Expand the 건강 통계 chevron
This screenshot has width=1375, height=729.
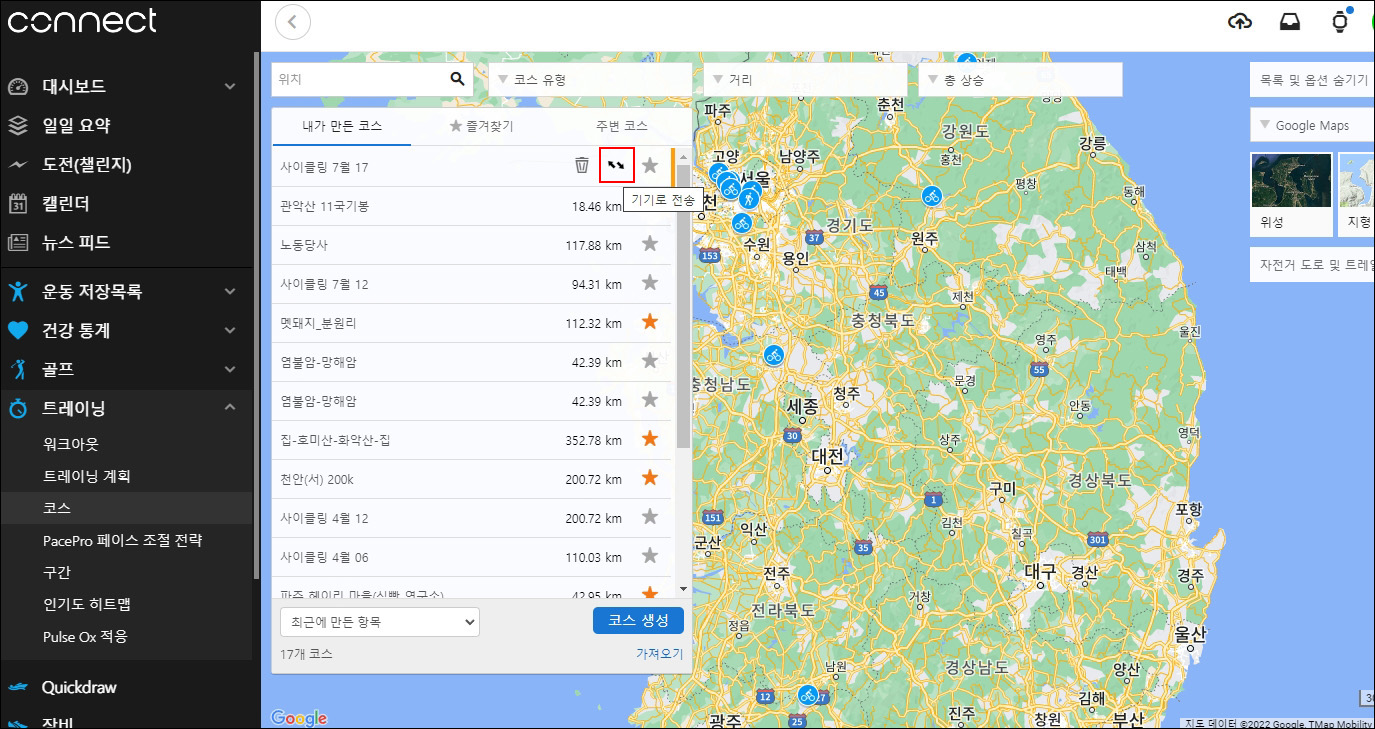click(230, 331)
